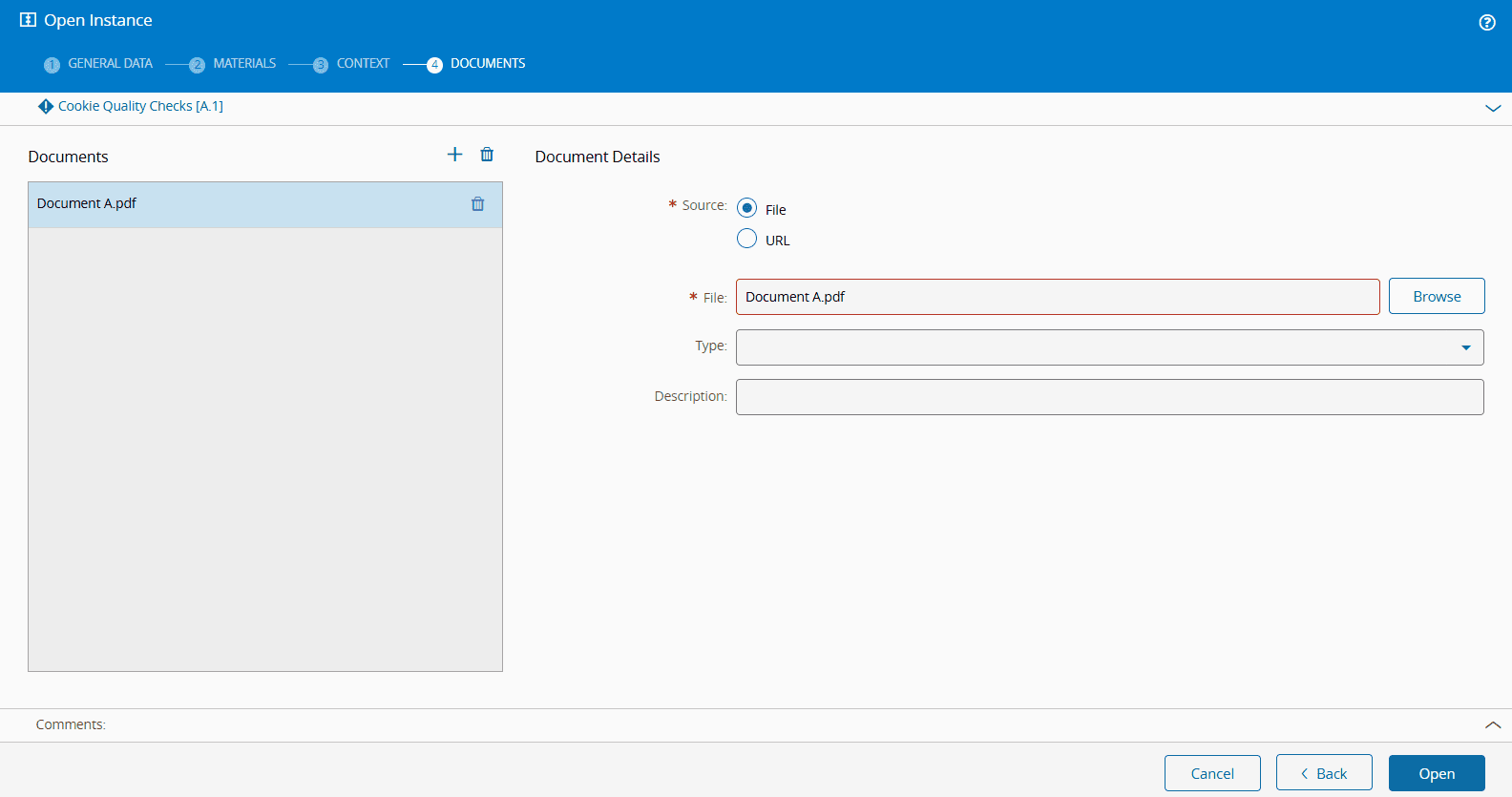The image size is (1512, 797).
Task: Click the trash icon in Documents header
Action: click(x=487, y=155)
